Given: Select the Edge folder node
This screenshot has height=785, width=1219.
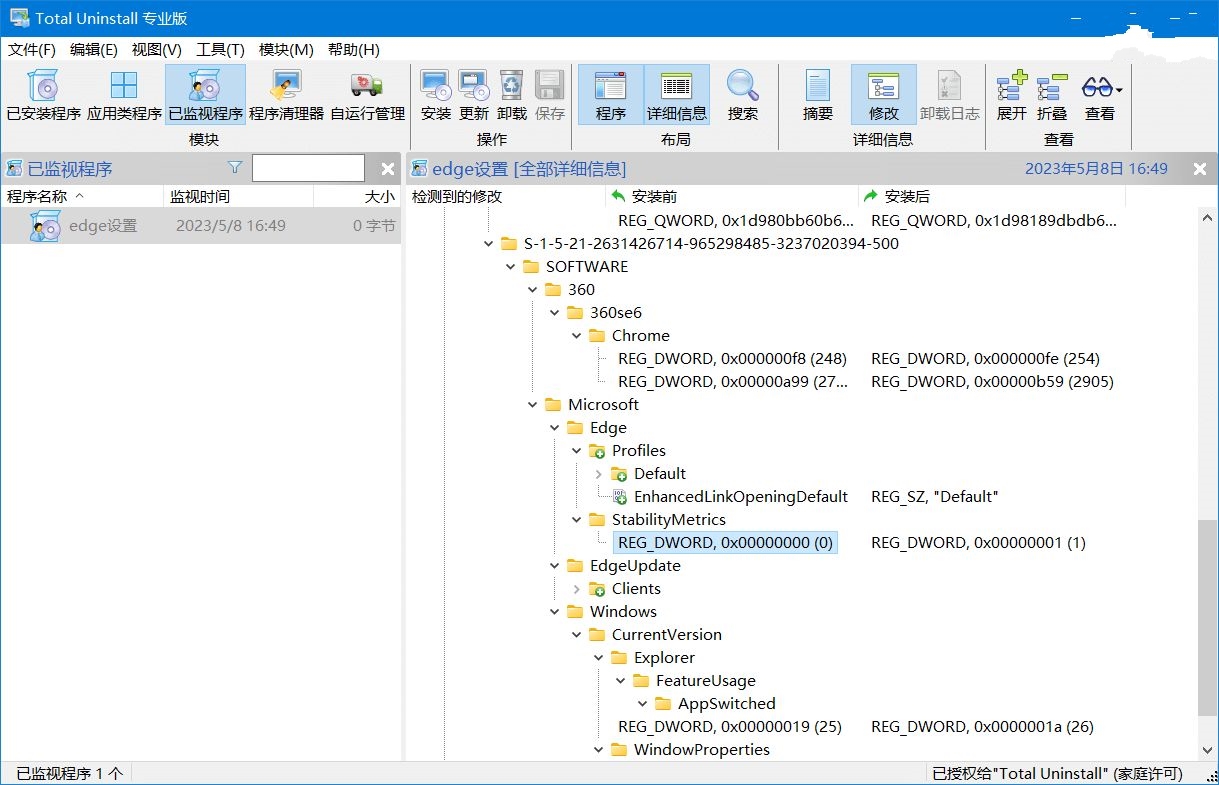Looking at the screenshot, I should (608, 428).
